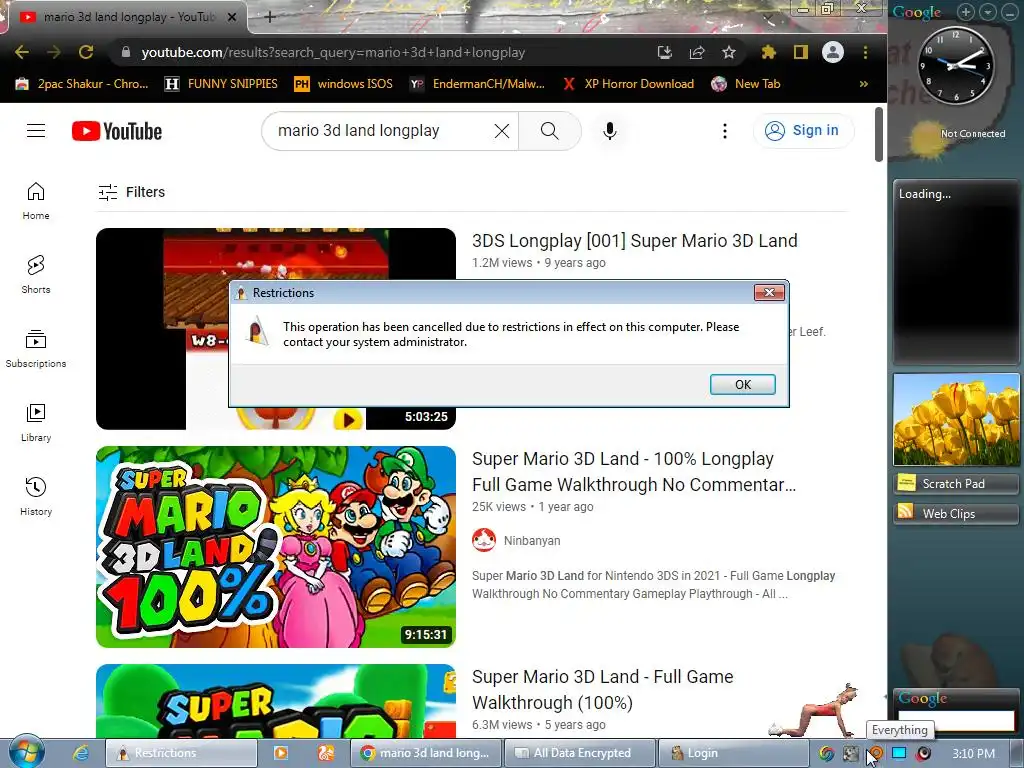Open Filters for search results
The width and height of the screenshot is (1024, 768).
pos(131,192)
